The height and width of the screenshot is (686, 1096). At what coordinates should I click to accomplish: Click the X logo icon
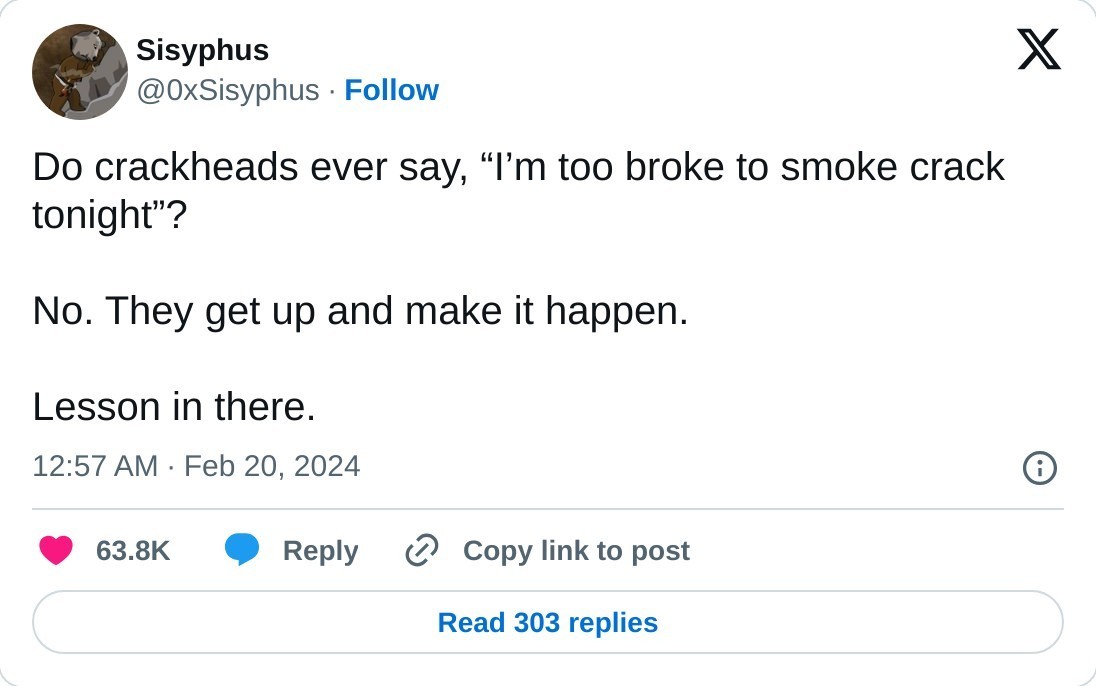point(1039,49)
